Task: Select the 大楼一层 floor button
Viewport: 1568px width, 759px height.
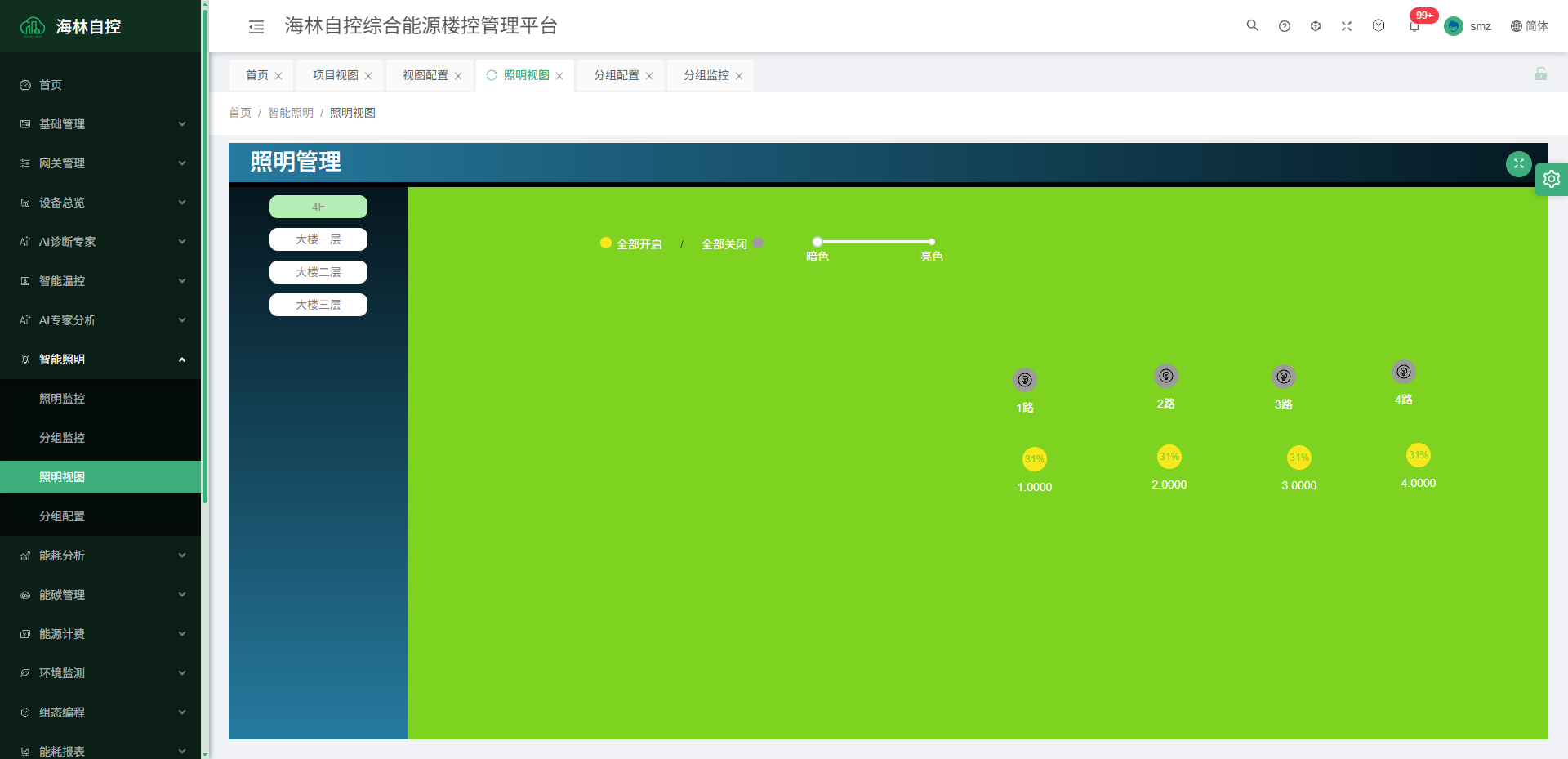Action: (x=318, y=239)
